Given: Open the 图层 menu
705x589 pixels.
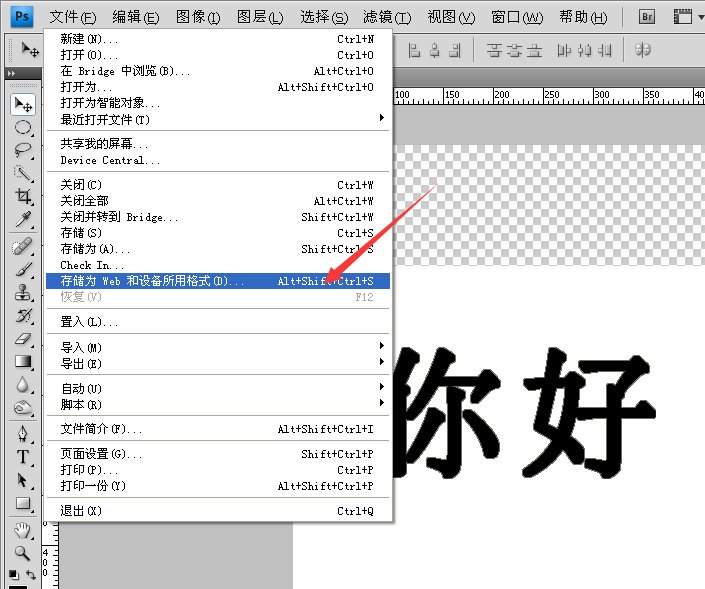Looking at the screenshot, I should pos(260,17).
